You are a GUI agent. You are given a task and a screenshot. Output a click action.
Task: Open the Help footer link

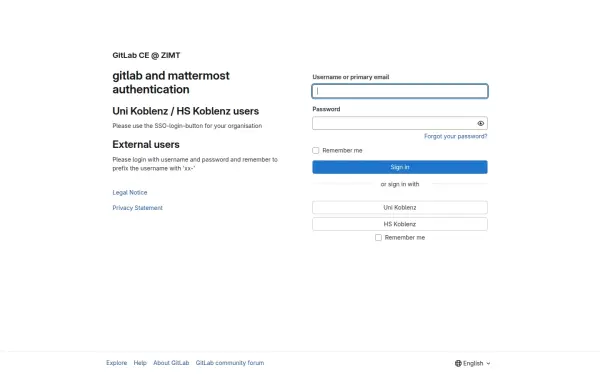140,363
